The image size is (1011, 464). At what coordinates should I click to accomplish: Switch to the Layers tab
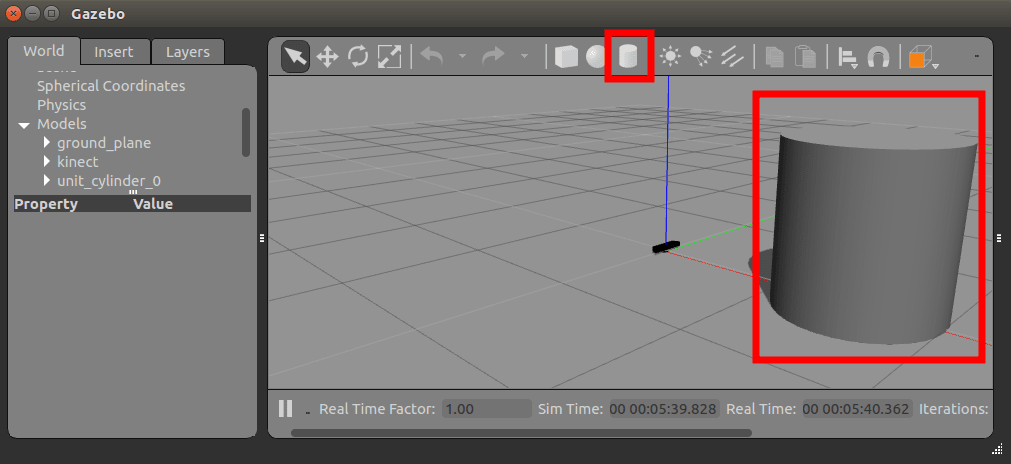click(188, 52)
